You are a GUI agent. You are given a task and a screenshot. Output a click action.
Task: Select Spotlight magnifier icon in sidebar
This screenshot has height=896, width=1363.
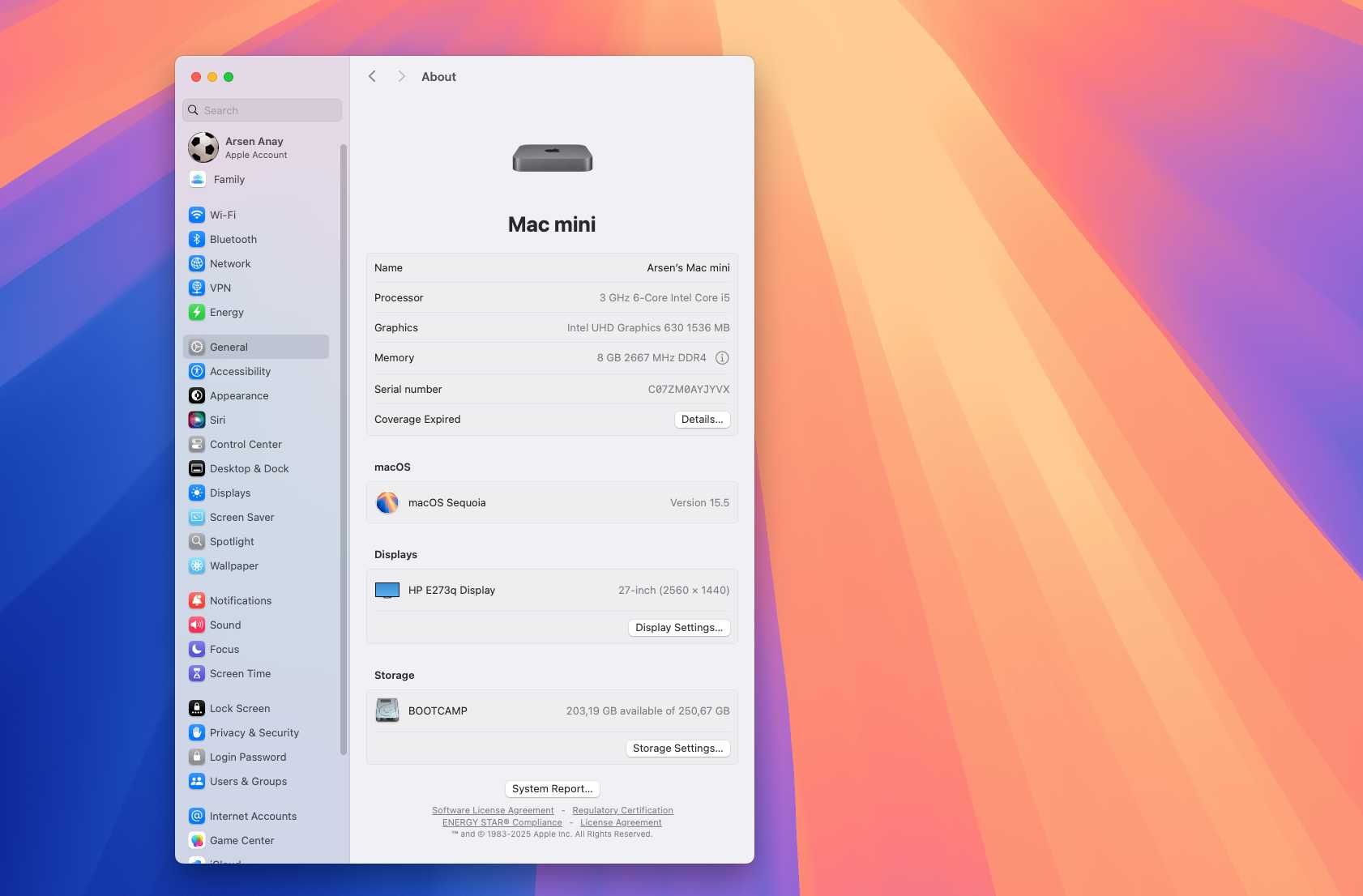pyautogui.click(x=197, y=541)
